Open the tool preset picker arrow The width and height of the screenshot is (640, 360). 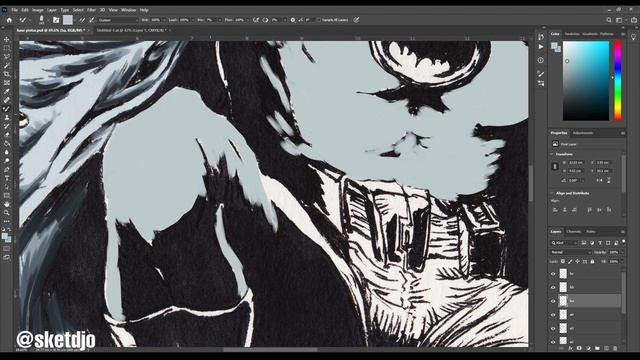[29, 20]
